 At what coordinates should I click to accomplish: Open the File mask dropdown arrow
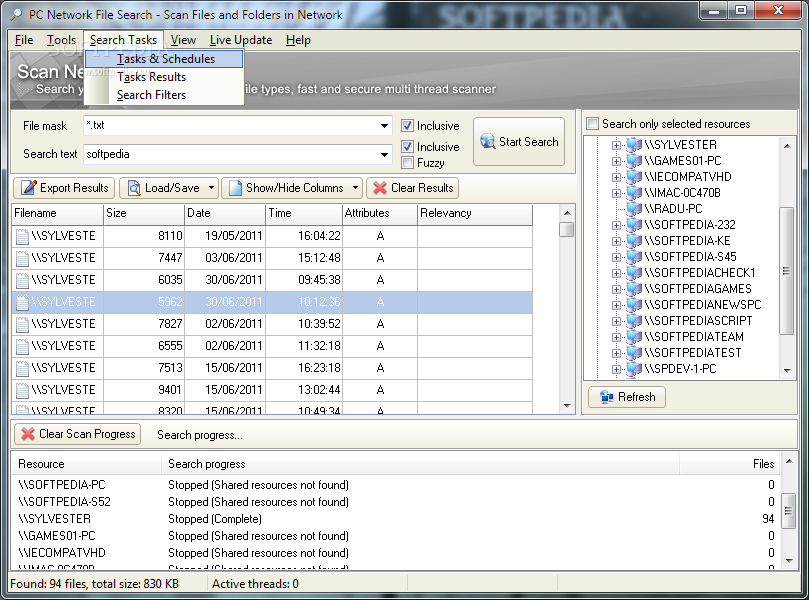click(384, 125)
